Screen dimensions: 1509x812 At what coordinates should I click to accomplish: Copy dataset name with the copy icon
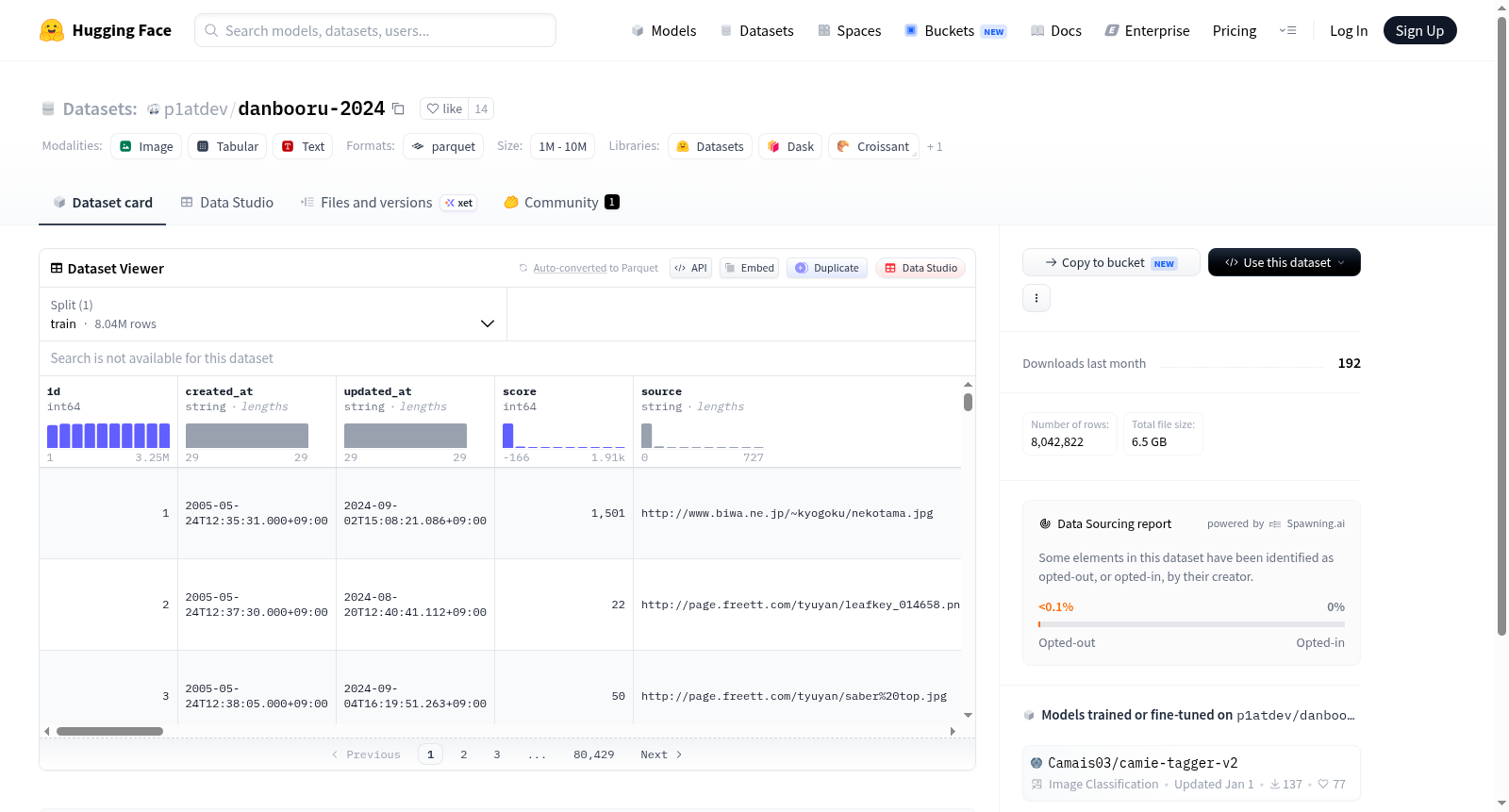click(x=399, y=108)
